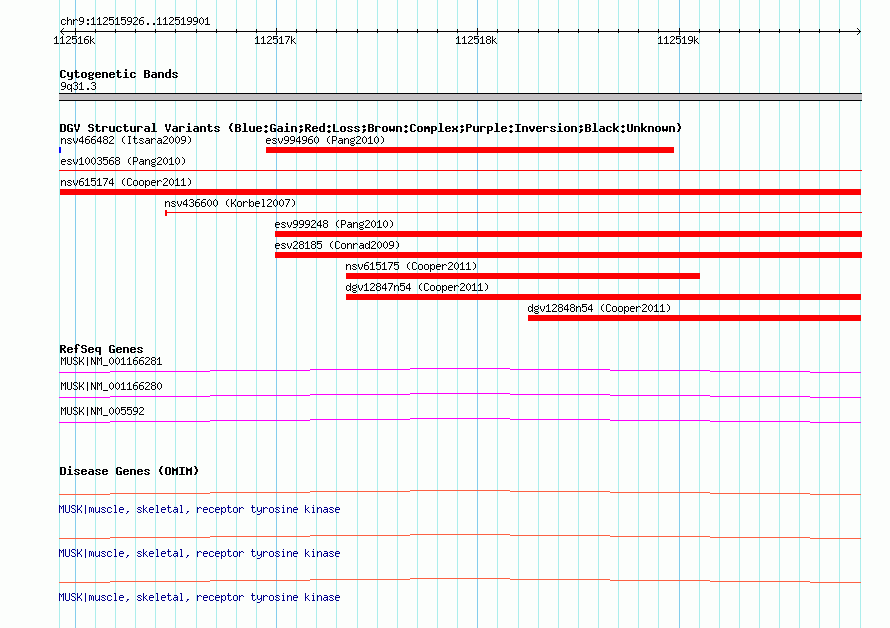Click the dgv12847n54 red loss bar
Image resolution: width=890 pixels, height=628 pixels.
pyautogui.click(x=603, y=297)
